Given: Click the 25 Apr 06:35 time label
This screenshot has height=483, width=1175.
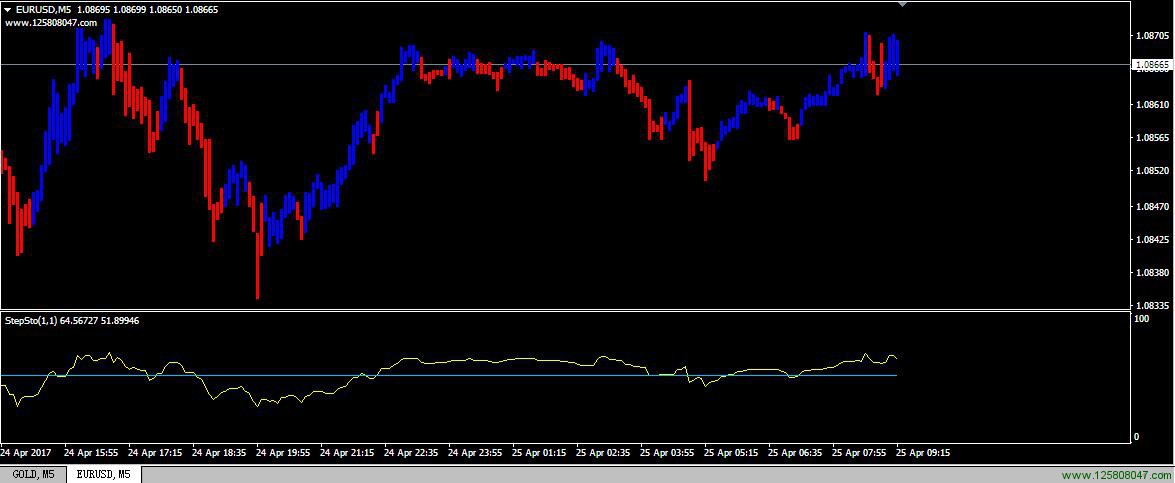Looking at the screenshot, I should point(795,453).
